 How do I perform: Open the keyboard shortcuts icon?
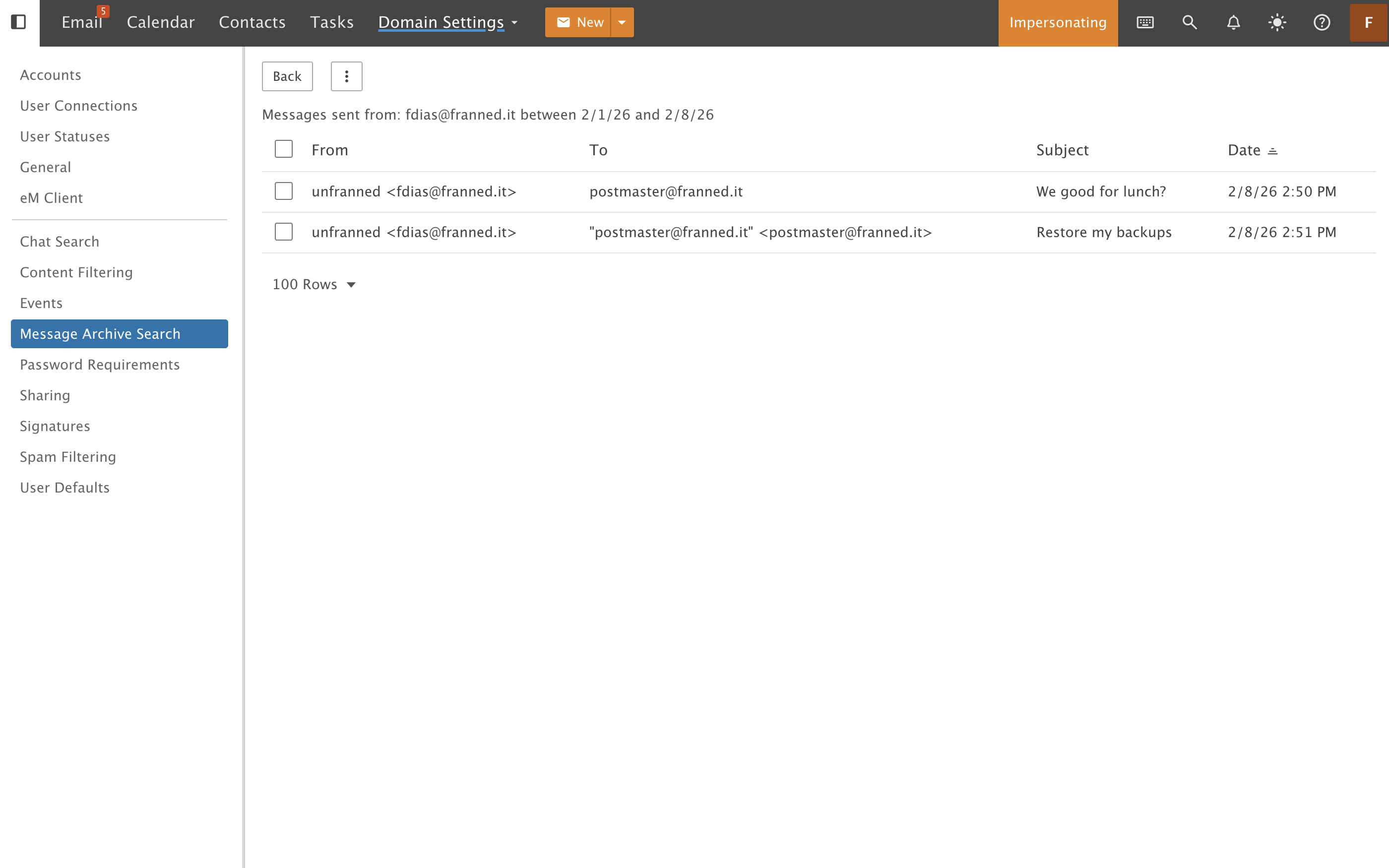1144,22
